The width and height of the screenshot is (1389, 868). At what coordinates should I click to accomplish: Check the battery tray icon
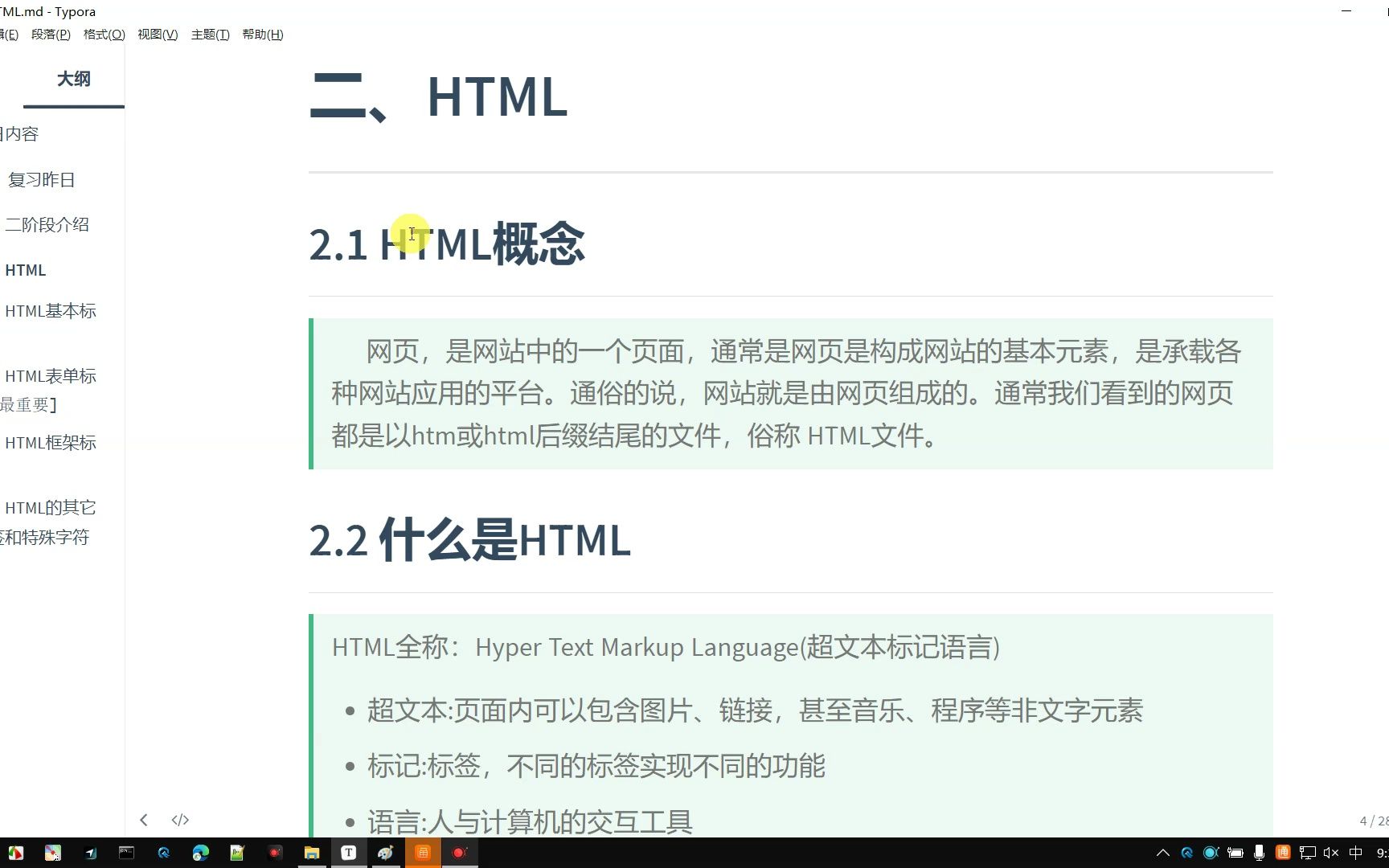tap(1235, 853)
